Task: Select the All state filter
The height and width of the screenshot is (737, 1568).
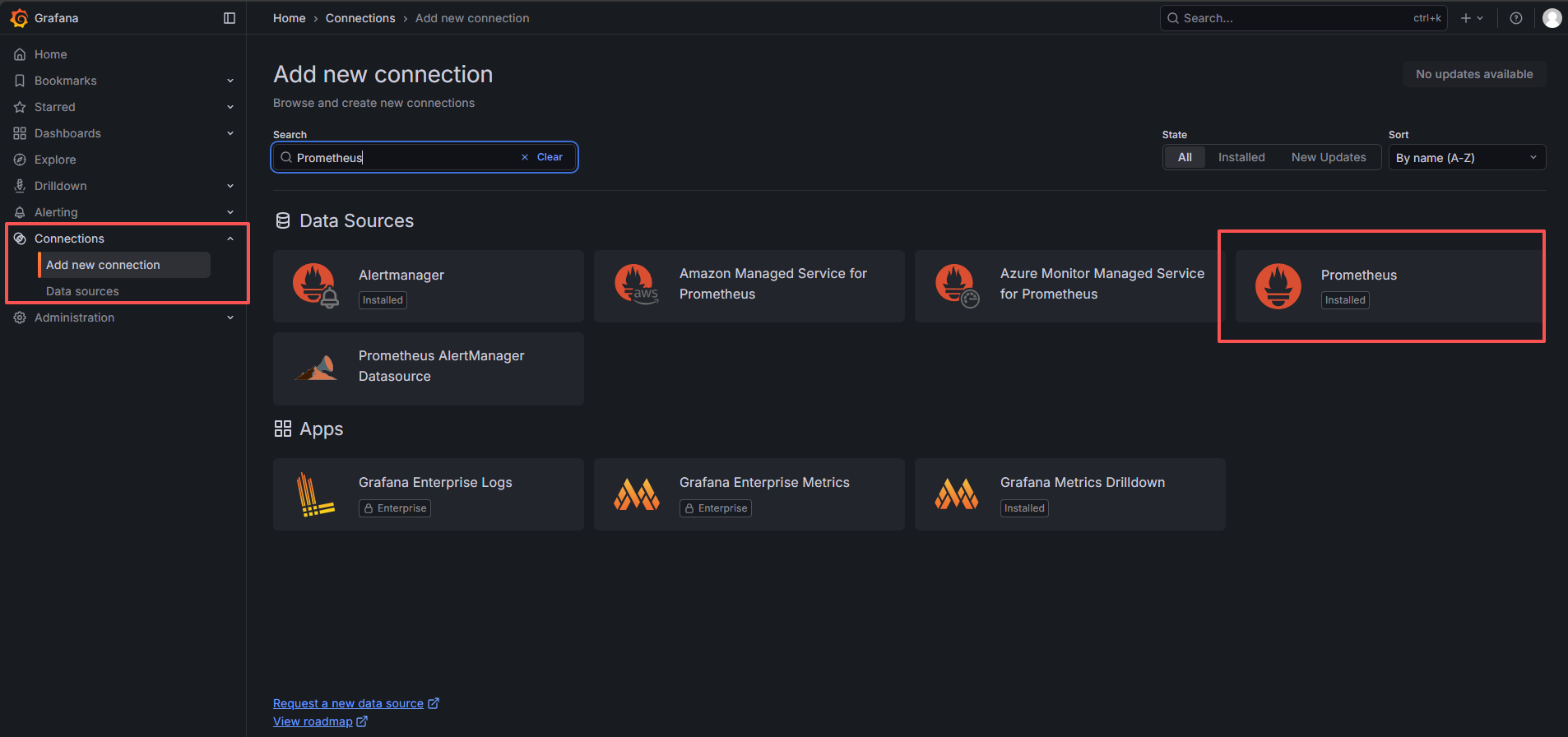Action: (1185, 157)
